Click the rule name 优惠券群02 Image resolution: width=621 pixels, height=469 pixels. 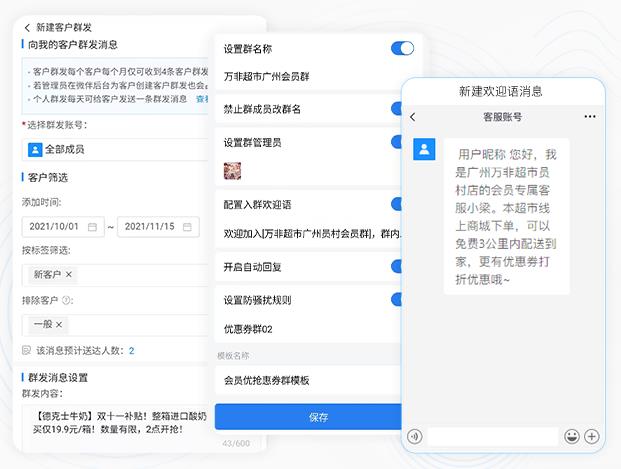[x=248, y=329]
